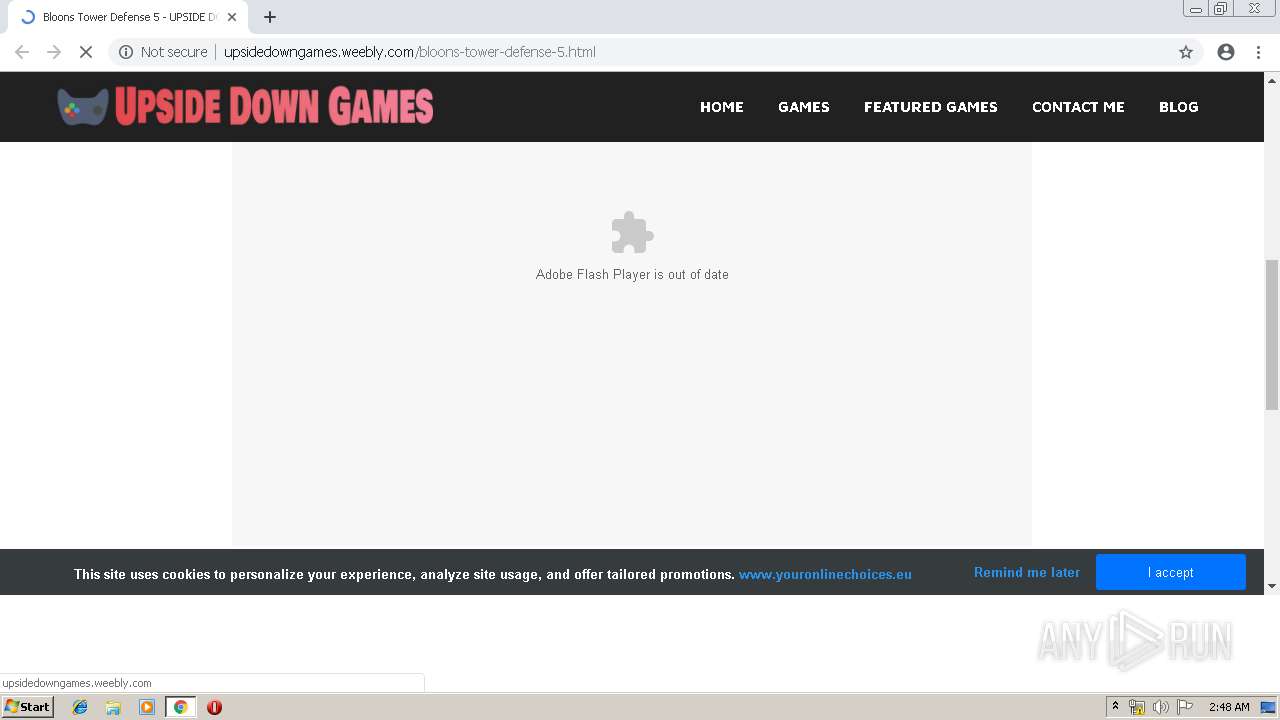Launch Internet Explorer from the taskbar
The width and height of the screenshot is (1280, 720).
tap(80, 707)
